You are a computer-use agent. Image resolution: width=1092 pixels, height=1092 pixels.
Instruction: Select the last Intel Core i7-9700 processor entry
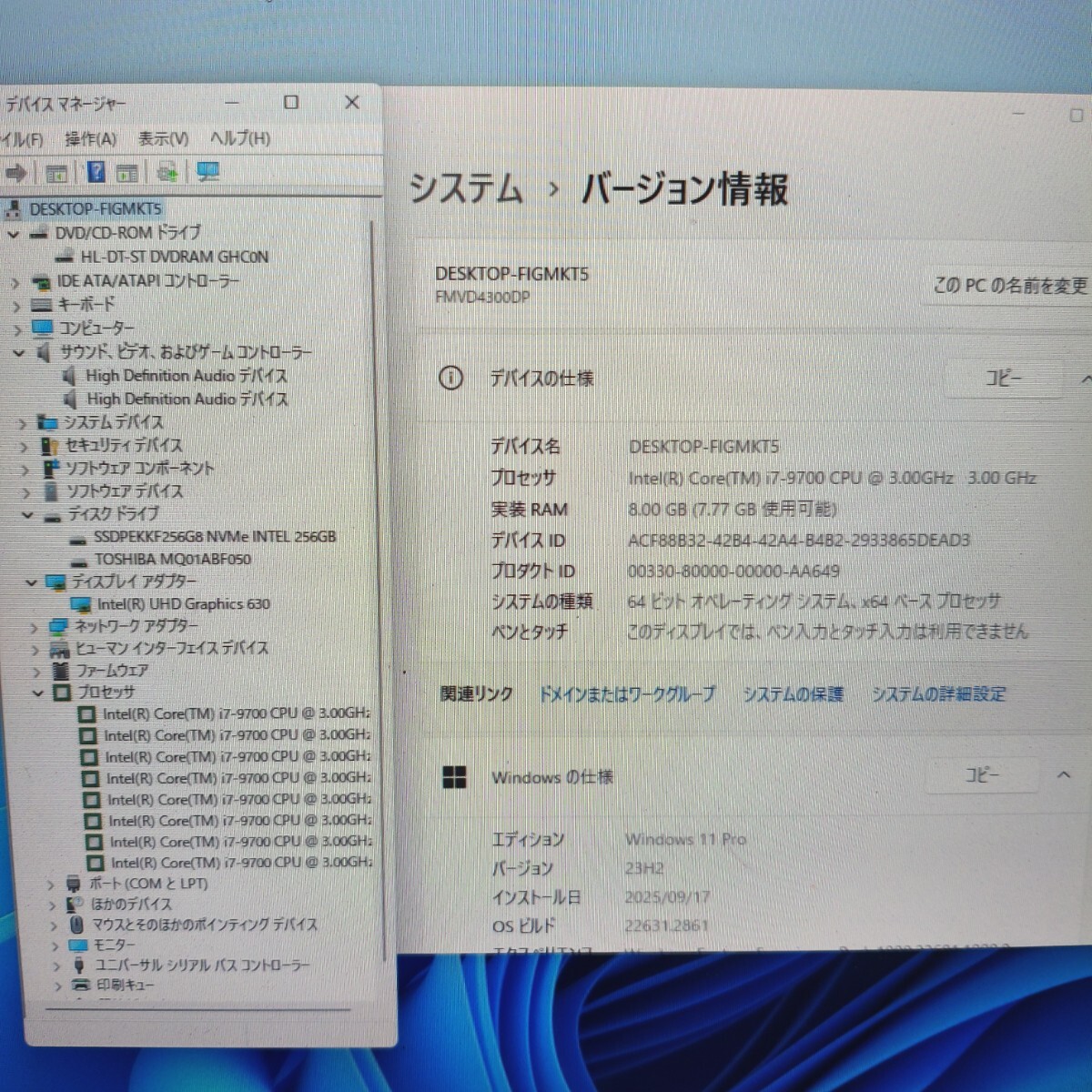click(x=241, y=863)
